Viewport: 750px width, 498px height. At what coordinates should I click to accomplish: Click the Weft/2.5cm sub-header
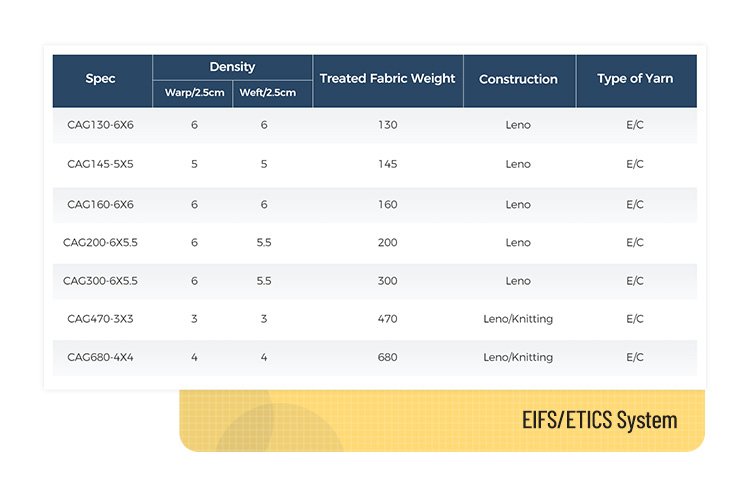tap(264, 93)
